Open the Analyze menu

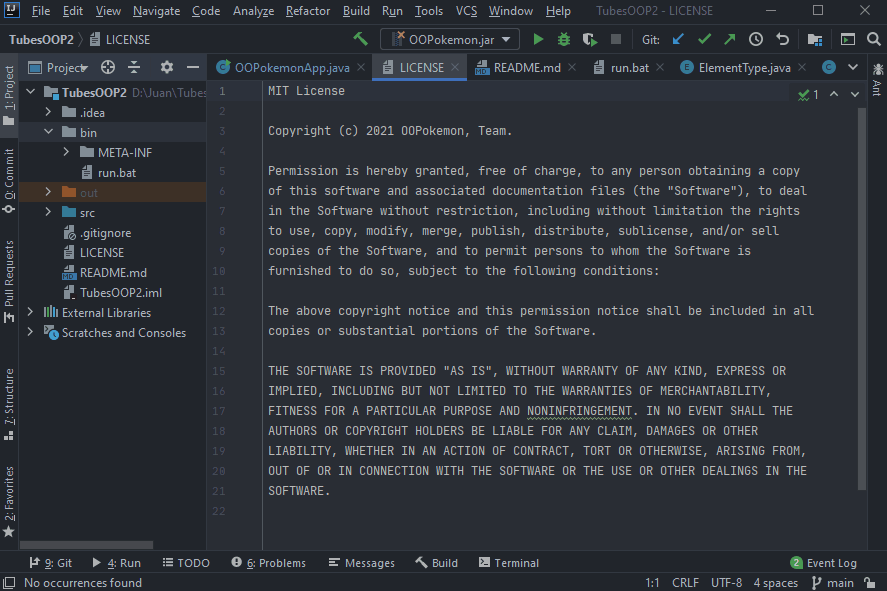[253, 11]
